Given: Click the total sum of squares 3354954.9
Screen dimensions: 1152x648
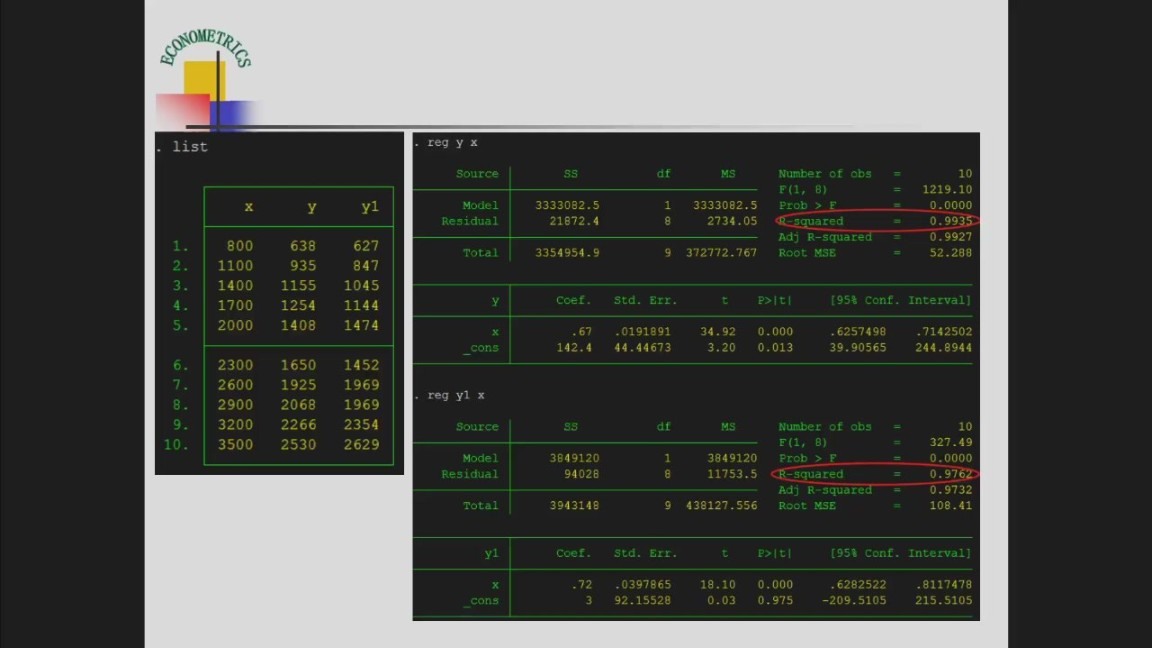Looking at the screenshot, I should 567,253.
